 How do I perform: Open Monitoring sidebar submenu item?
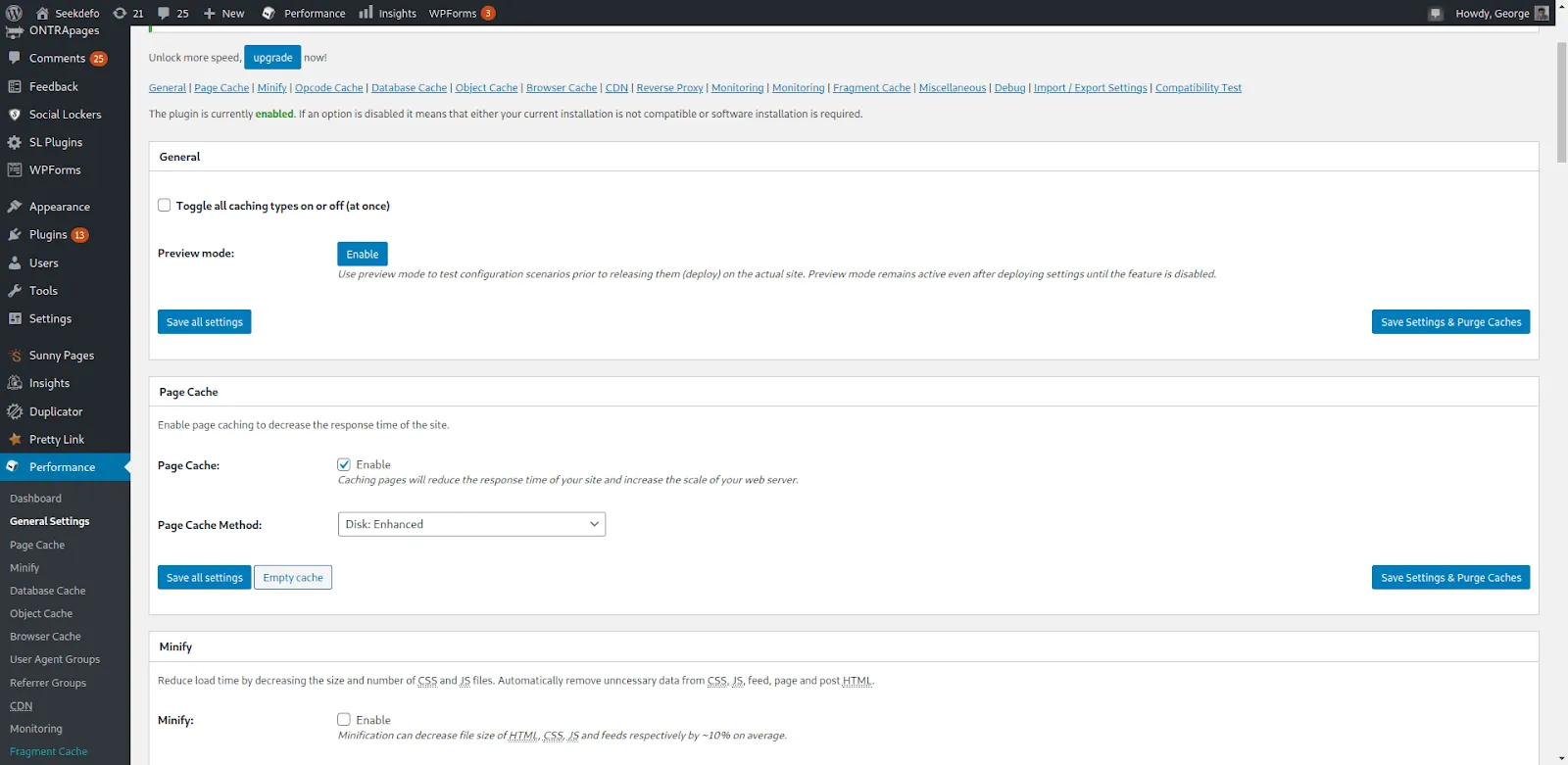[36, 729]
